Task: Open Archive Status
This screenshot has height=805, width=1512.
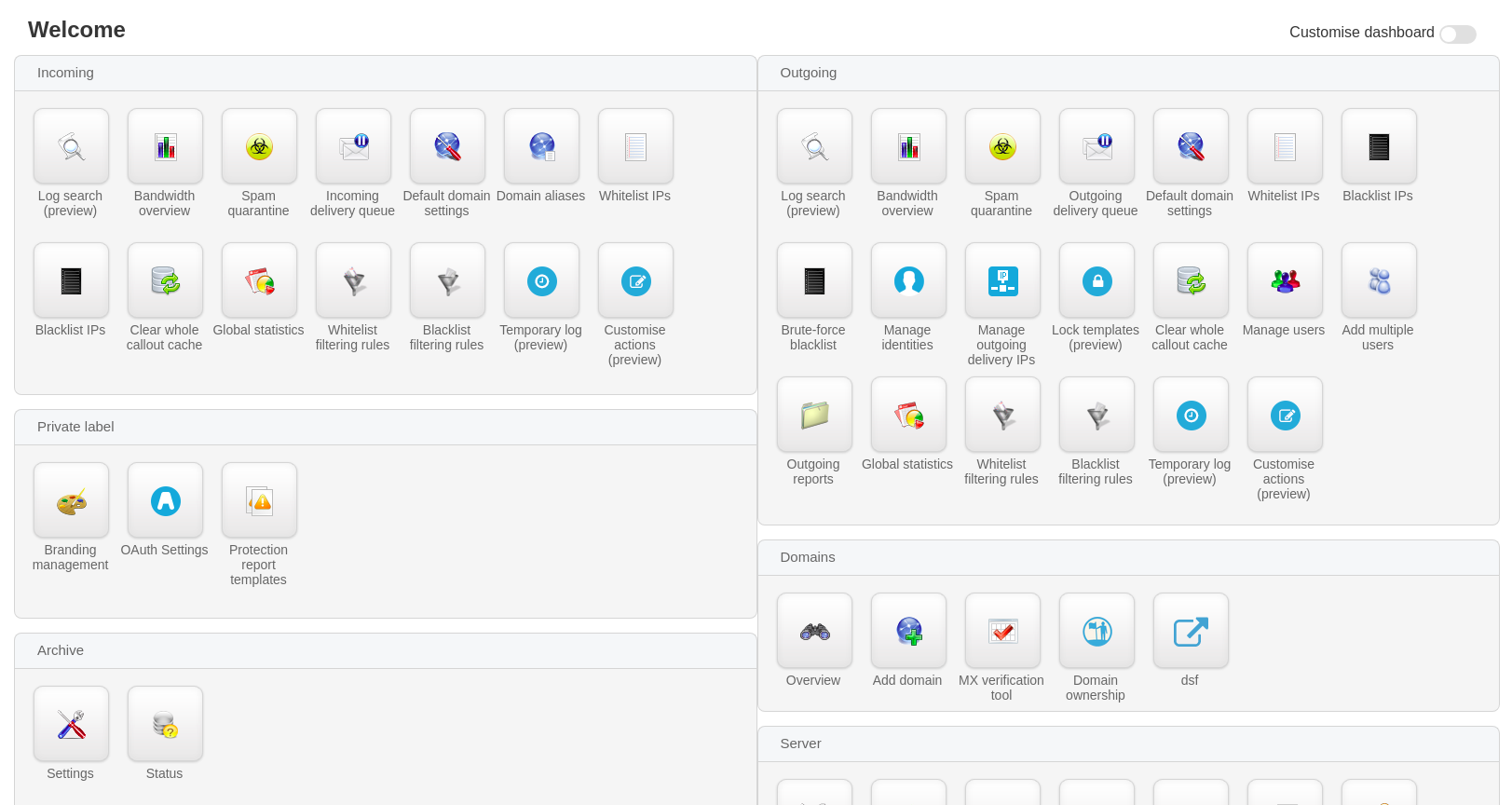Action: click(165, 724)
